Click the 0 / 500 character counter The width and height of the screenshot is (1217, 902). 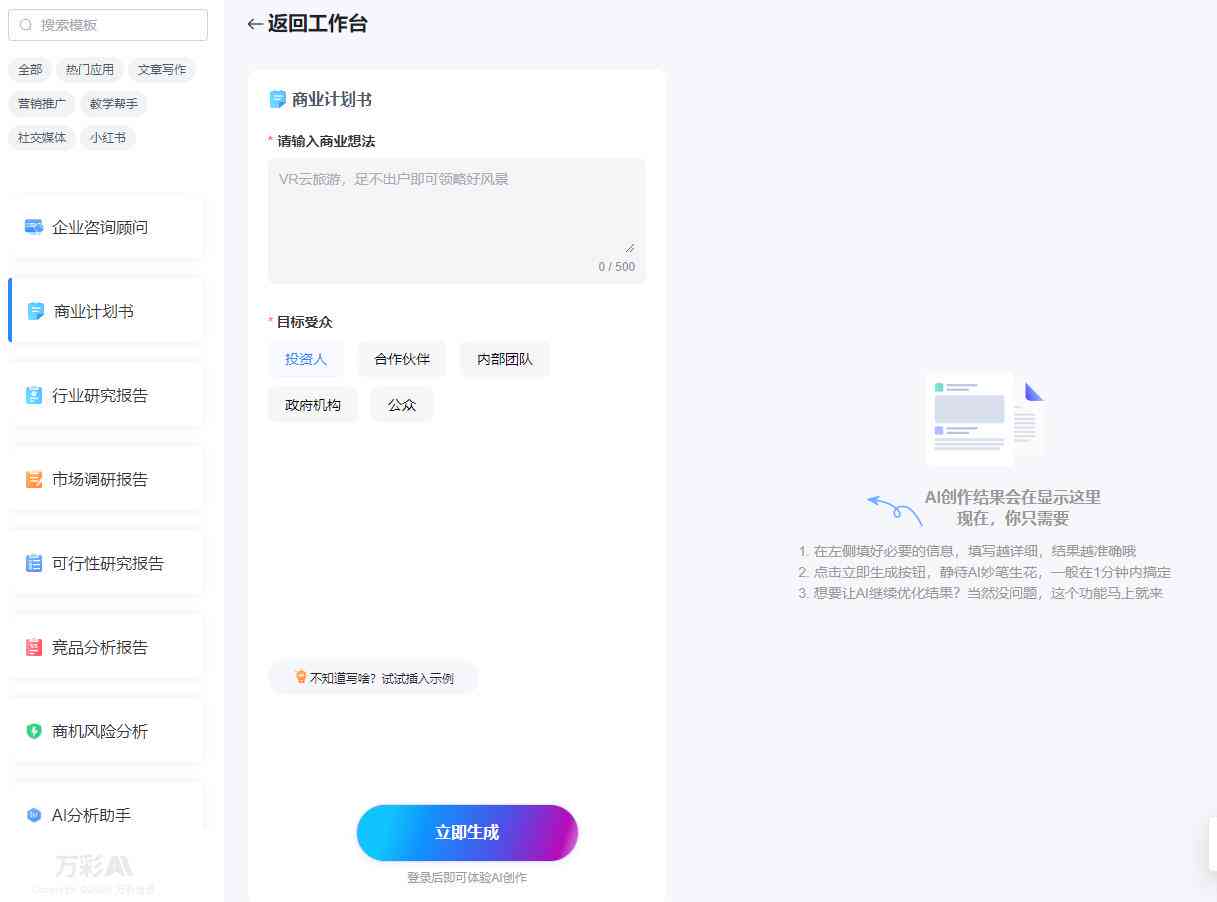617,267
